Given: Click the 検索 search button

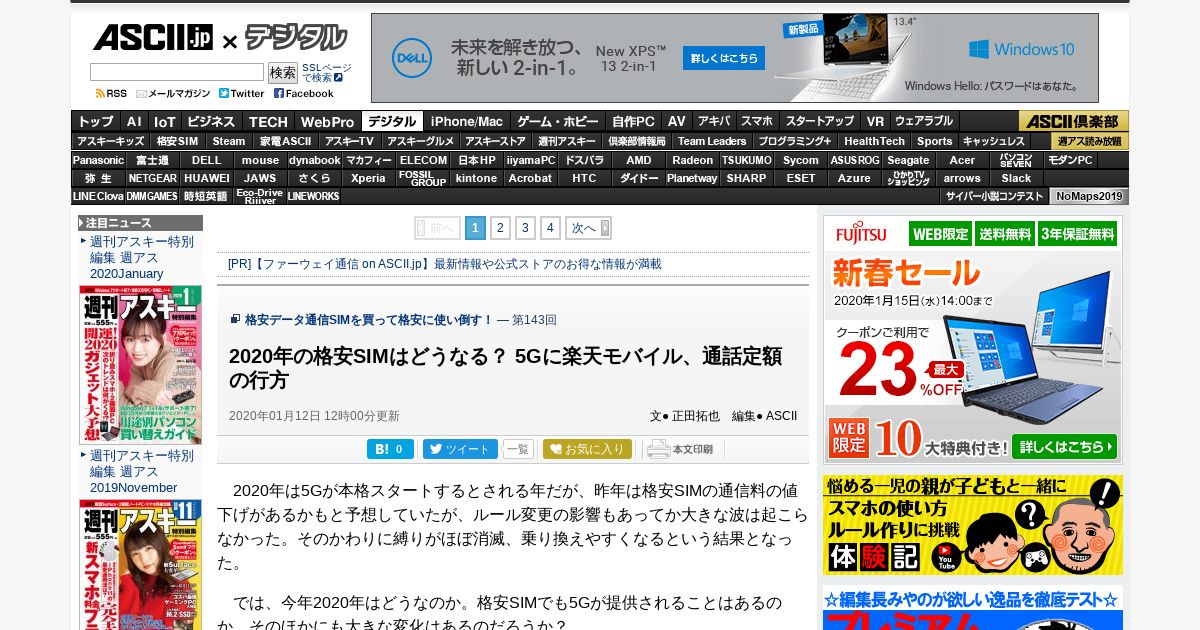Looking at the screenshot, I should pyautogui.click(x=283, y=72).
